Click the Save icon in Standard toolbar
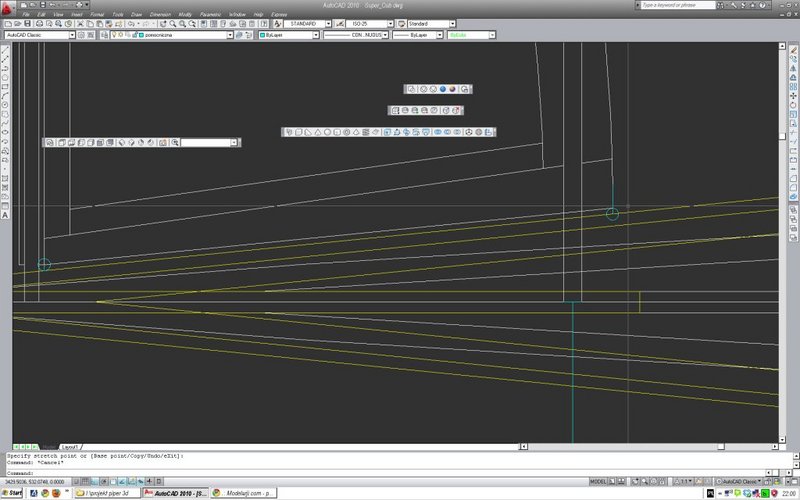The image size is (800, 500). click(28, 24)
